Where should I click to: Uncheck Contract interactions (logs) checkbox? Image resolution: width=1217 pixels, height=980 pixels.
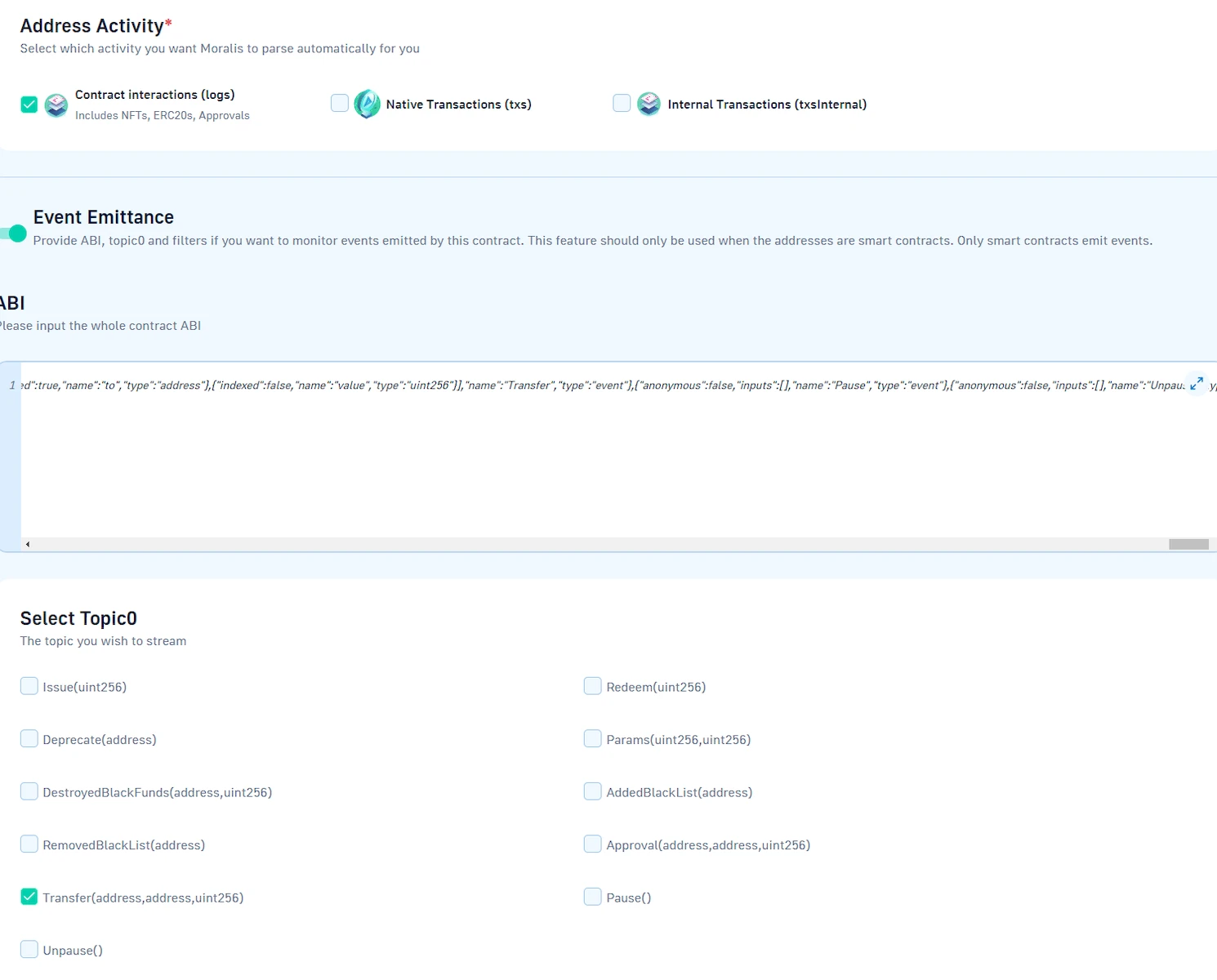tap(29, 105)
